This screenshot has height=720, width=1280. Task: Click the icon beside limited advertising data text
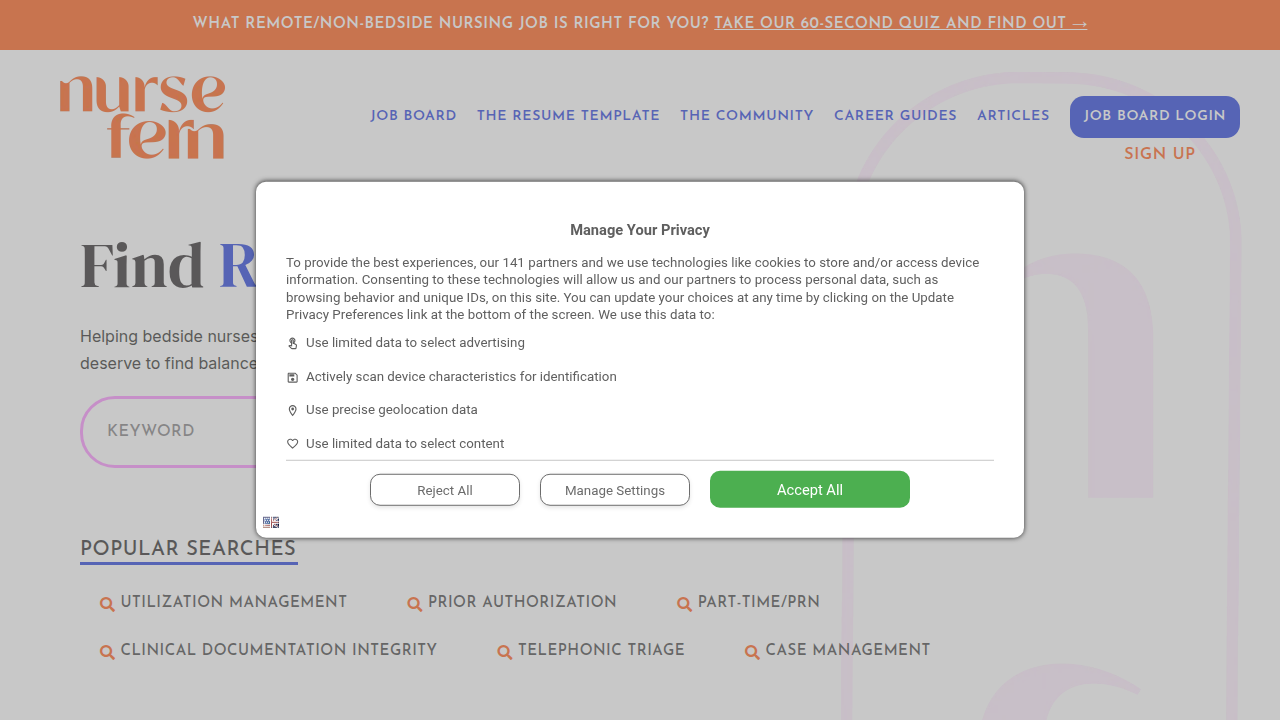[x=292, y=343]
